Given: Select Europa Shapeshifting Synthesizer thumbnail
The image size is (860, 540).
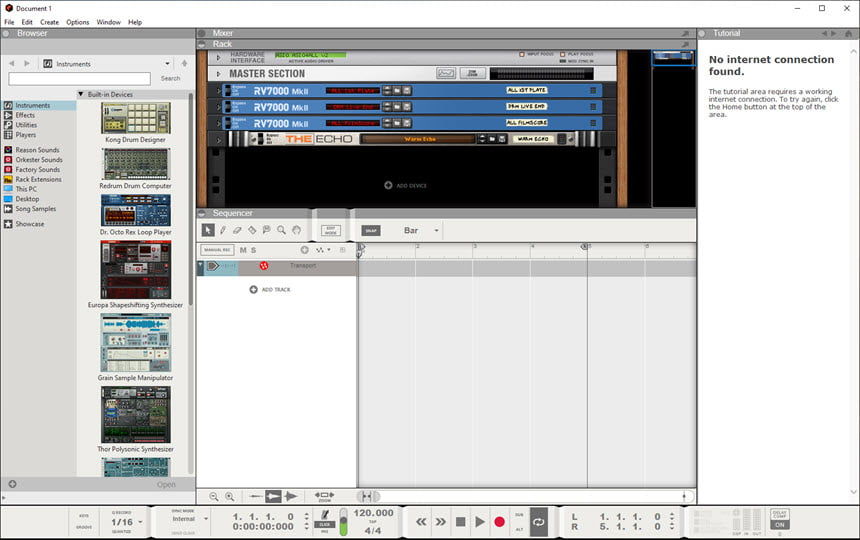Looking at the screenshot, I should [135, 270].
